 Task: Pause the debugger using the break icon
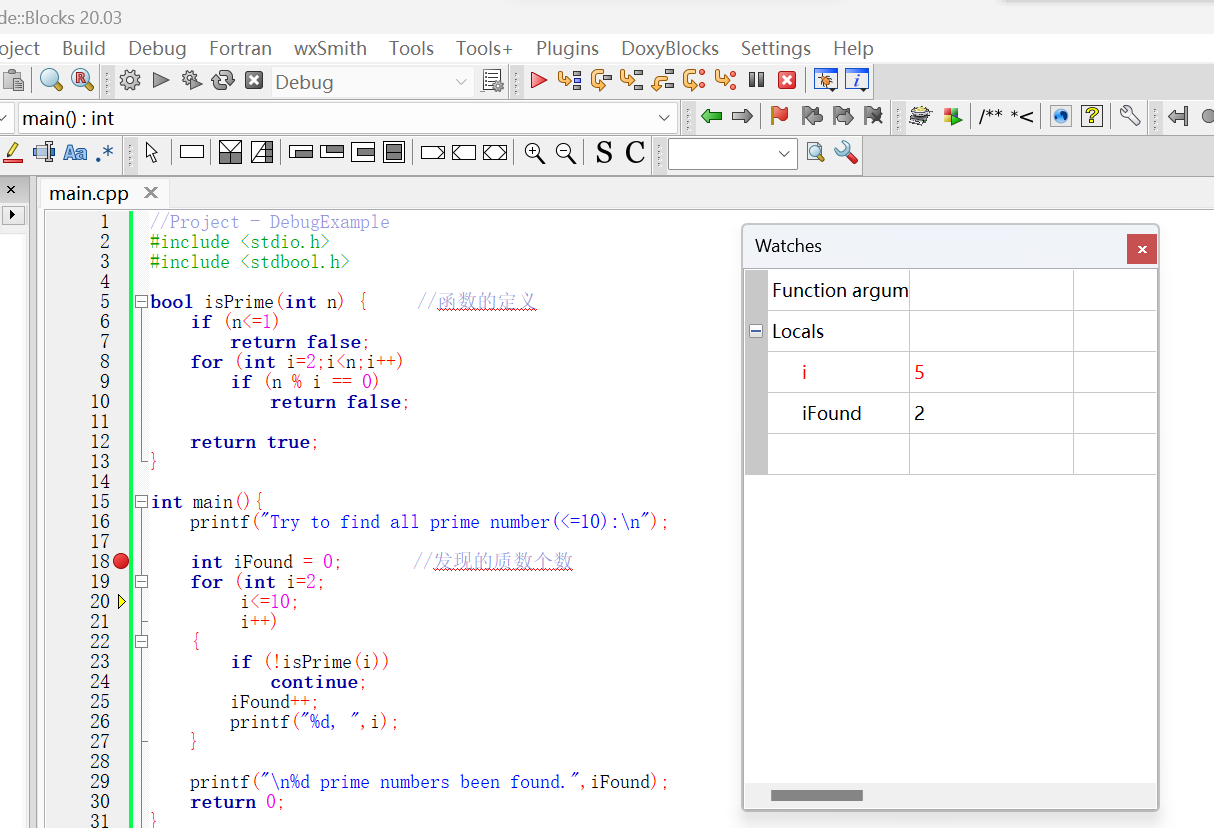click(757, 81)
